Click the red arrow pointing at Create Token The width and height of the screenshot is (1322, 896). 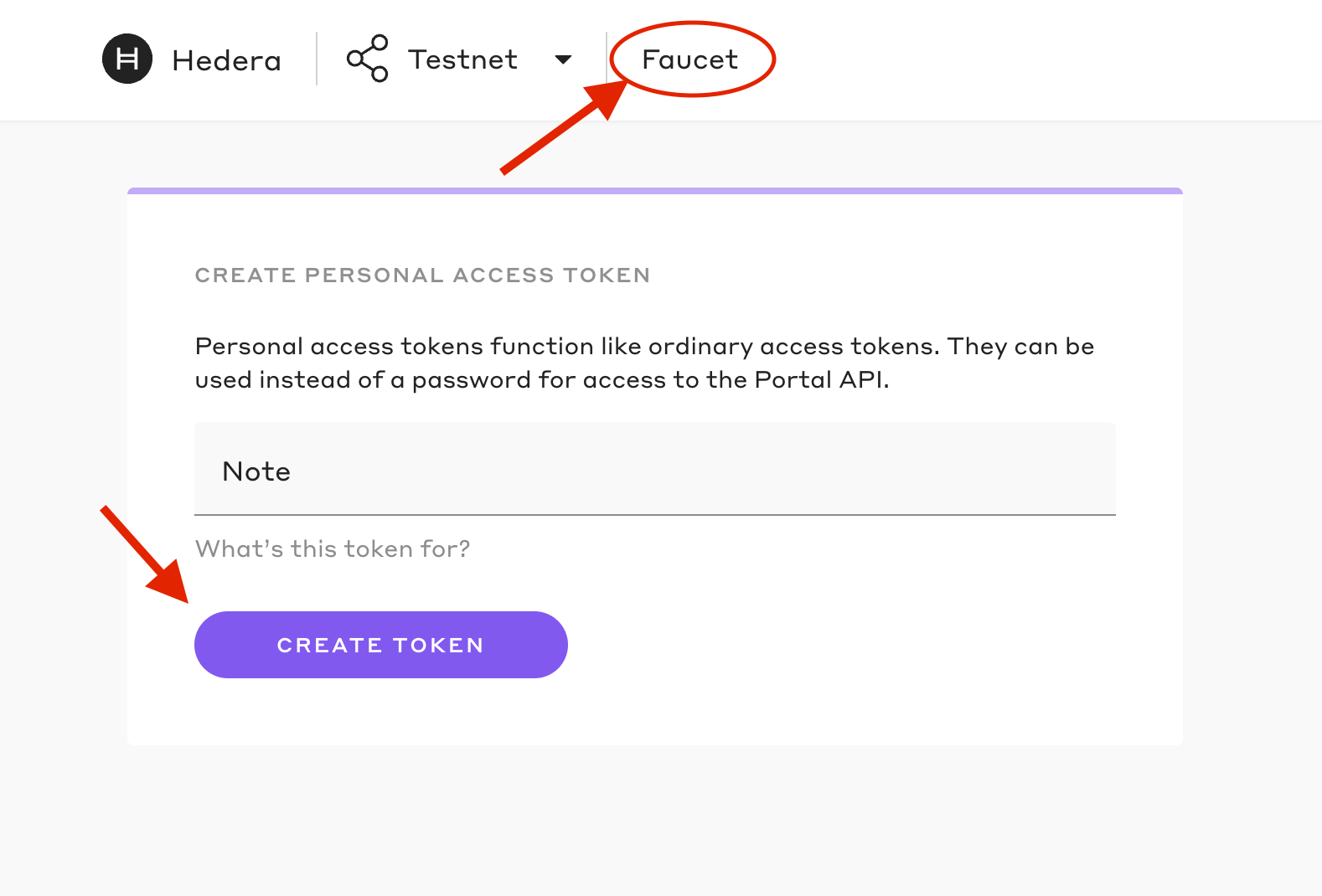pos(145,554)
